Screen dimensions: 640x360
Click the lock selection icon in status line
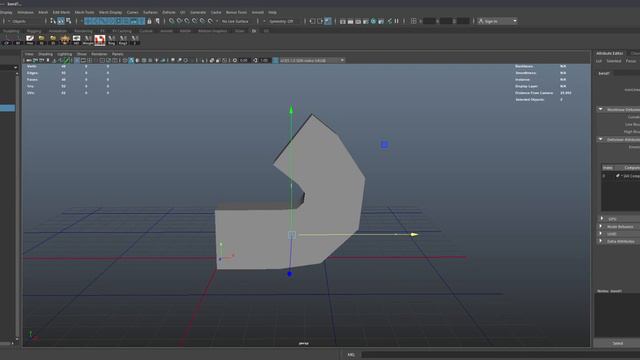point(149,21)
